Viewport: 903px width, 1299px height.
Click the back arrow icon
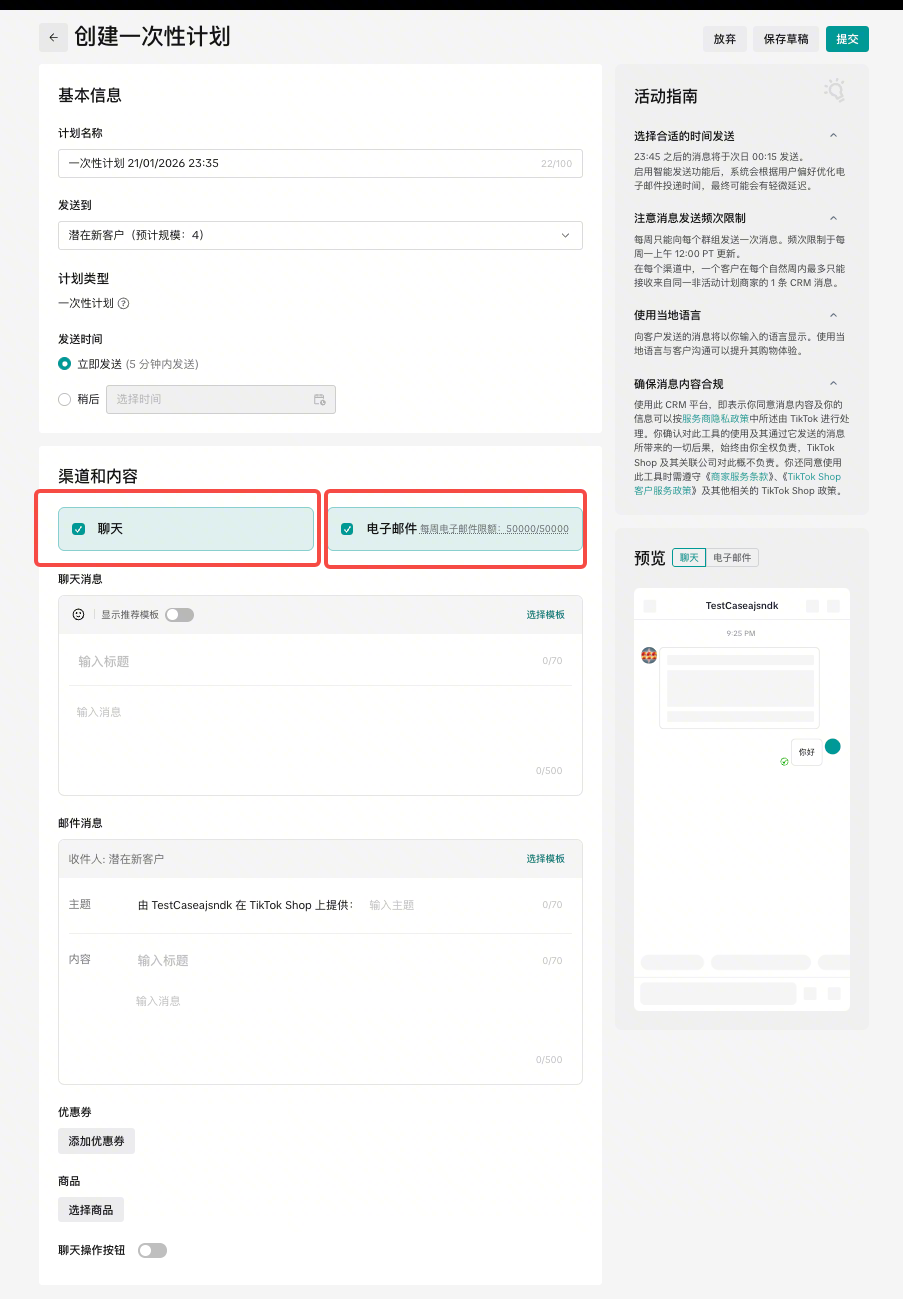tap(53, 38)
